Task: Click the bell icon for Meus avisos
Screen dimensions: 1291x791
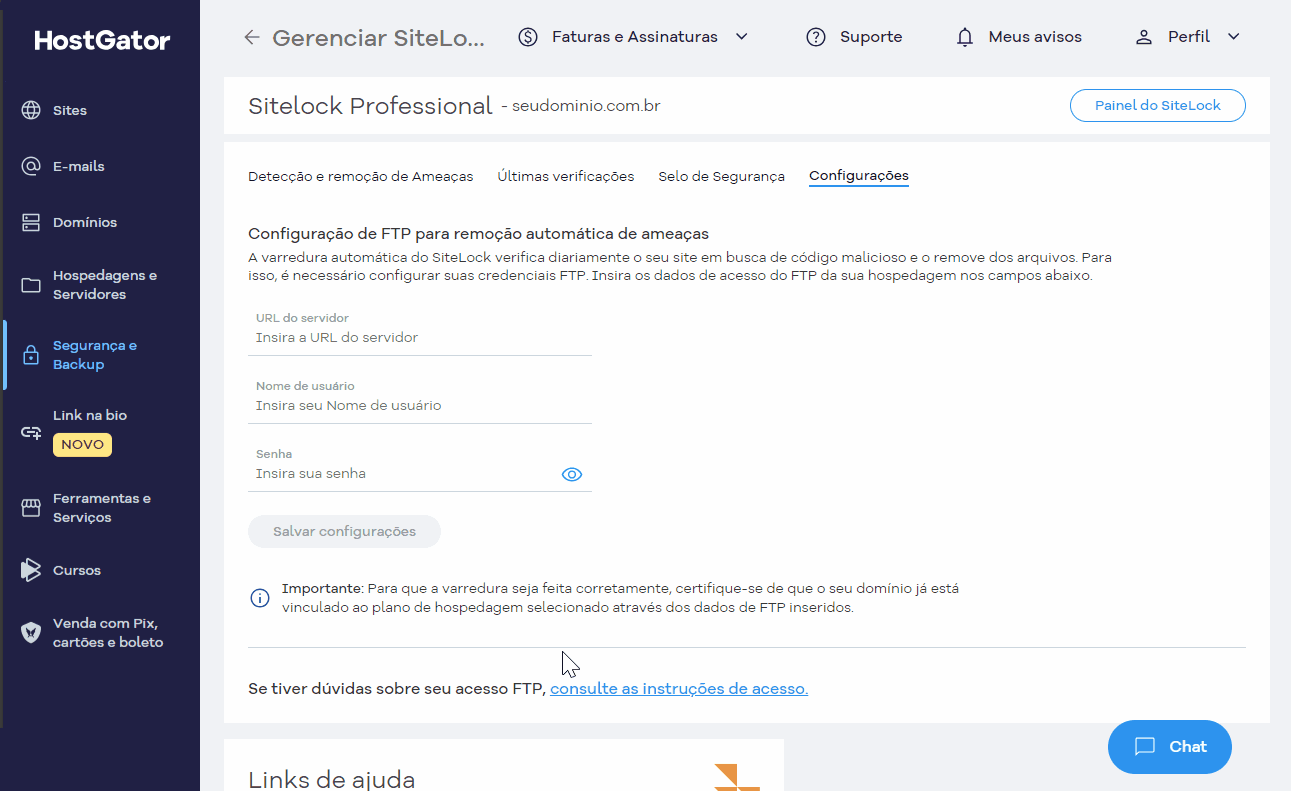Action: 965,37
